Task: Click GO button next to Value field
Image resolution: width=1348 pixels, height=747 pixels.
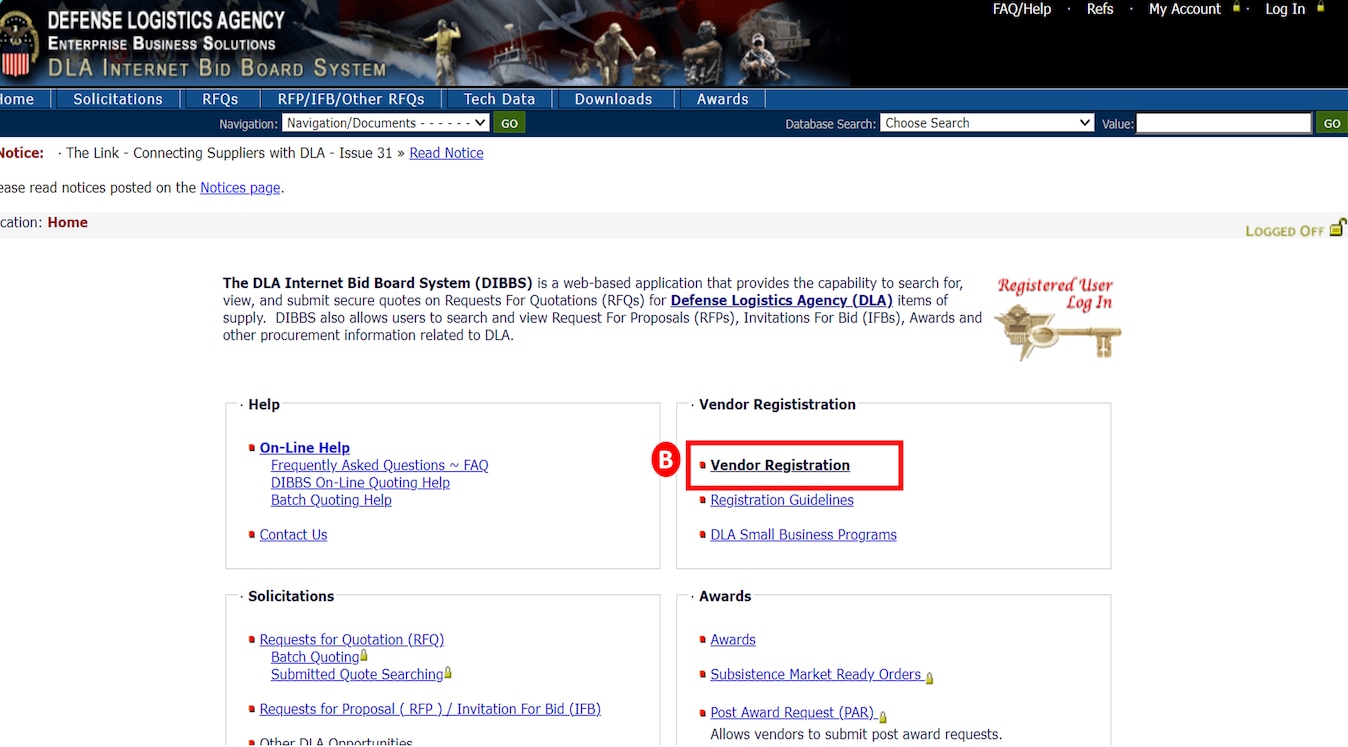Action: [x=1332, y=123]
